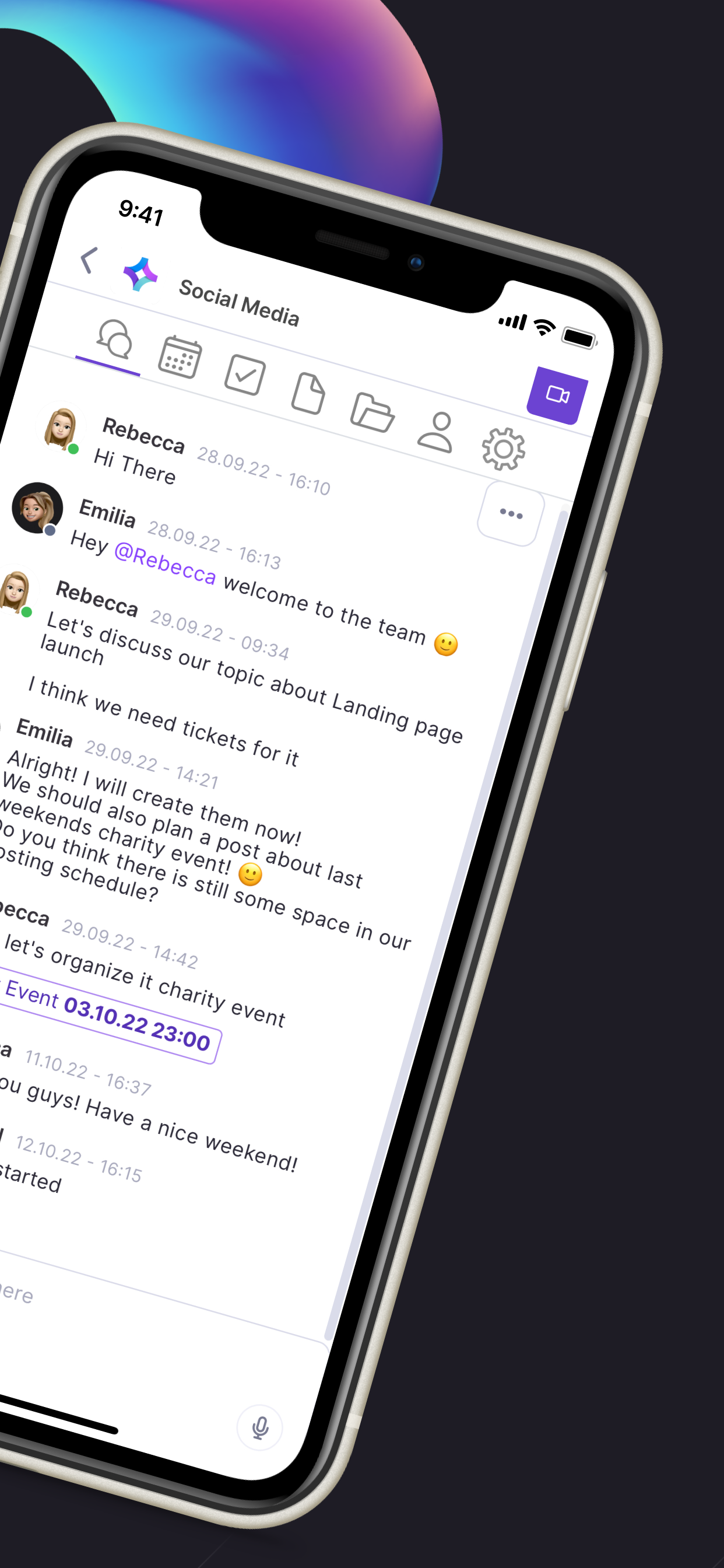Click the Social Media channel title
Viewport: 724px width, 1568px height.
[239, 303]
